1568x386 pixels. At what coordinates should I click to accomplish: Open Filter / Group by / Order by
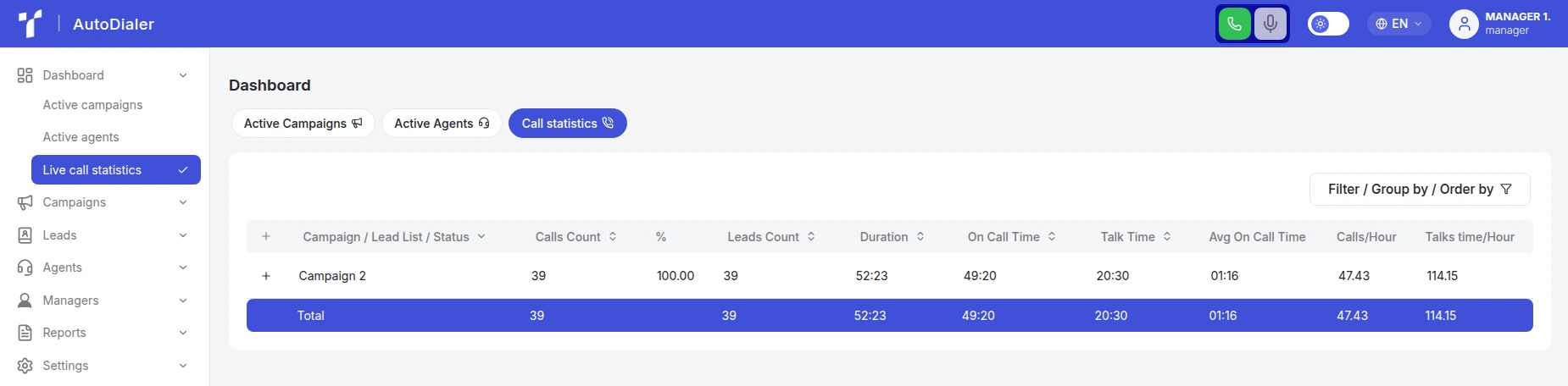(x=1420, y=189)
